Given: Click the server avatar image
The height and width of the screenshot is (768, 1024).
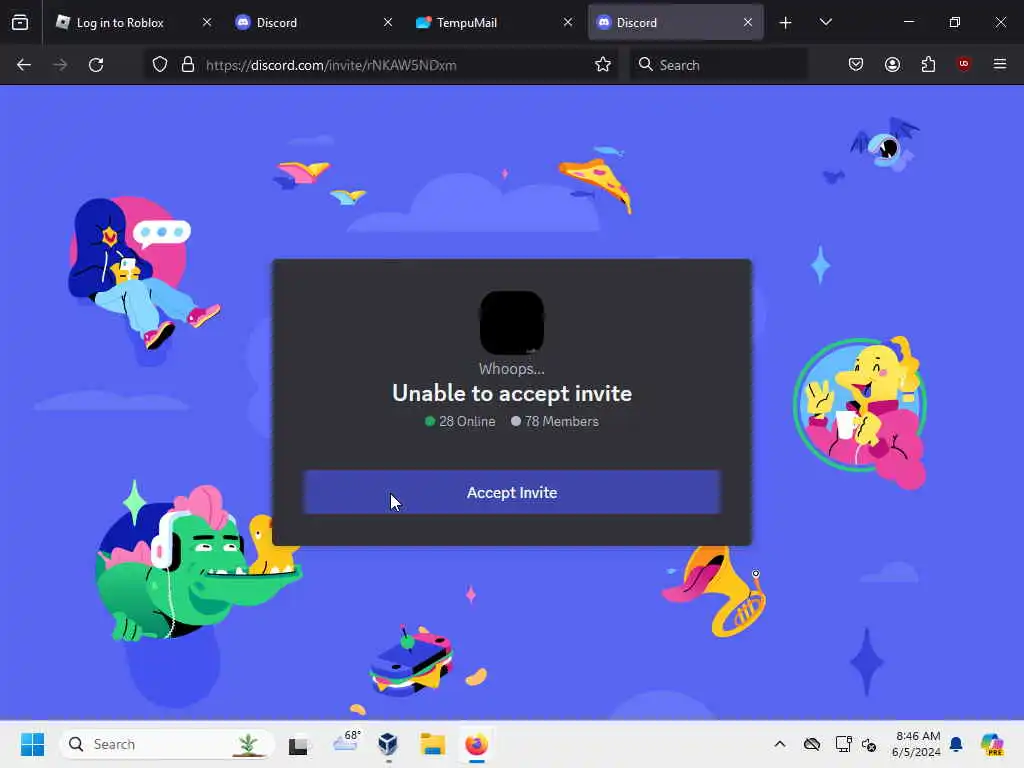Looking at the screenshot, I should point(512,323).
